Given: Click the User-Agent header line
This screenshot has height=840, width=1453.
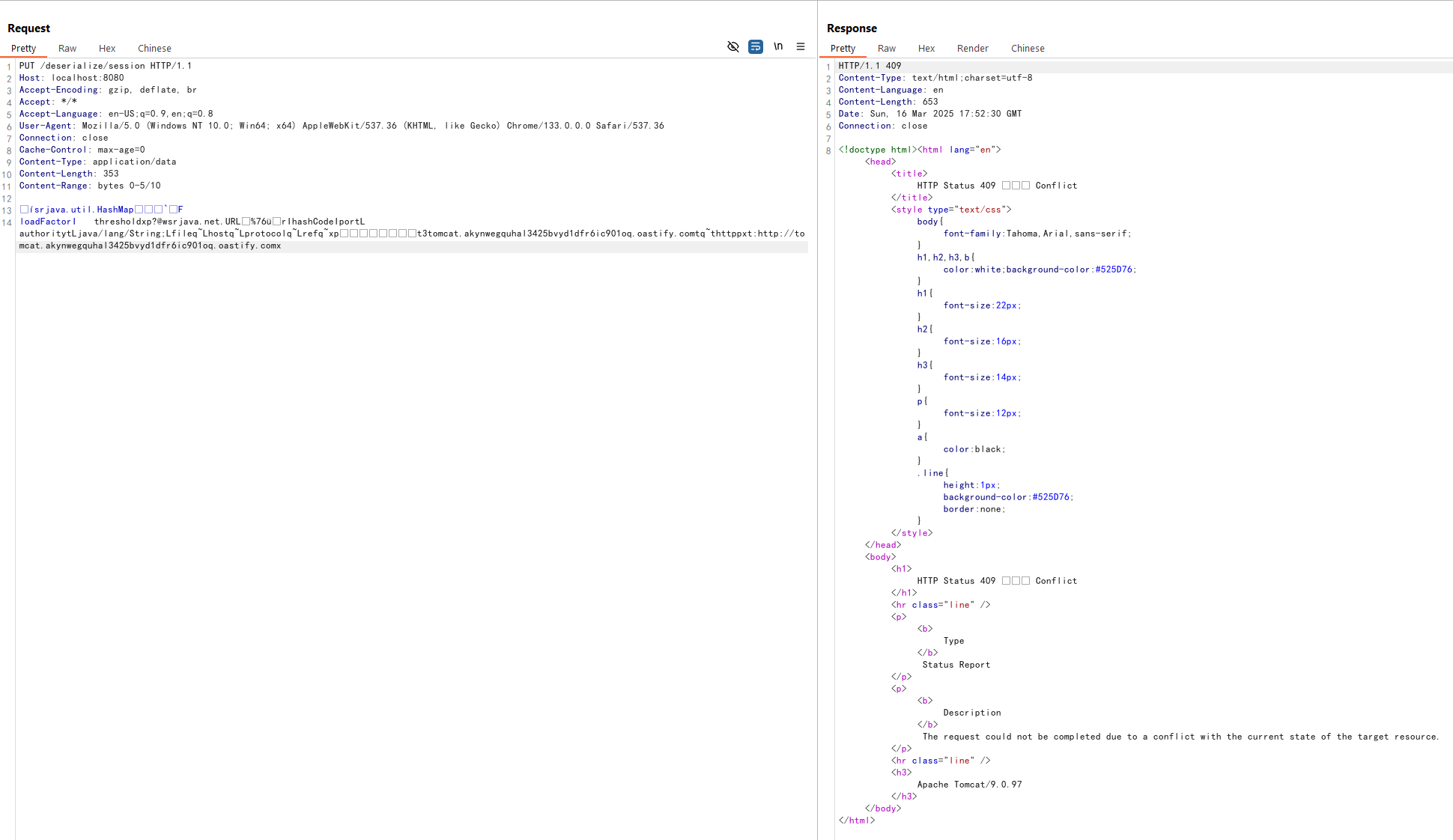Looking at the screenshot, I should pyautogui.click(x=342, y=126).
